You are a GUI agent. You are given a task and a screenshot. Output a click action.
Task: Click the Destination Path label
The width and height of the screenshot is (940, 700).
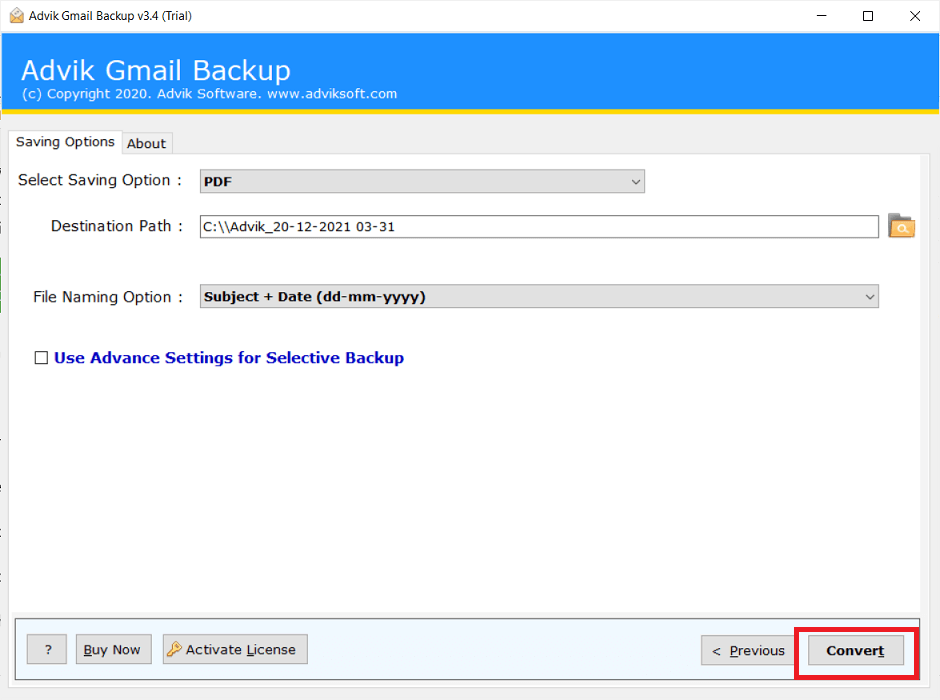(116, 226)
